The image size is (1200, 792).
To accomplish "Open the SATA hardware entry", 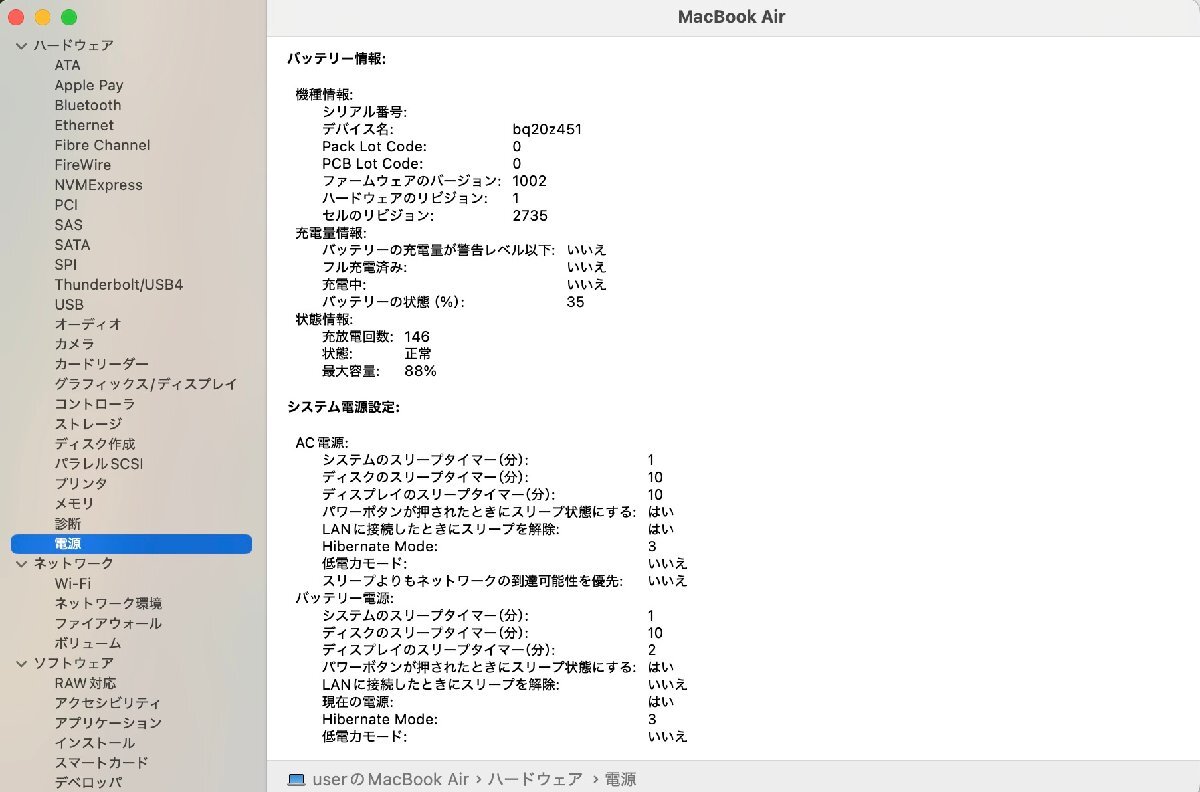I will [72, 244].
